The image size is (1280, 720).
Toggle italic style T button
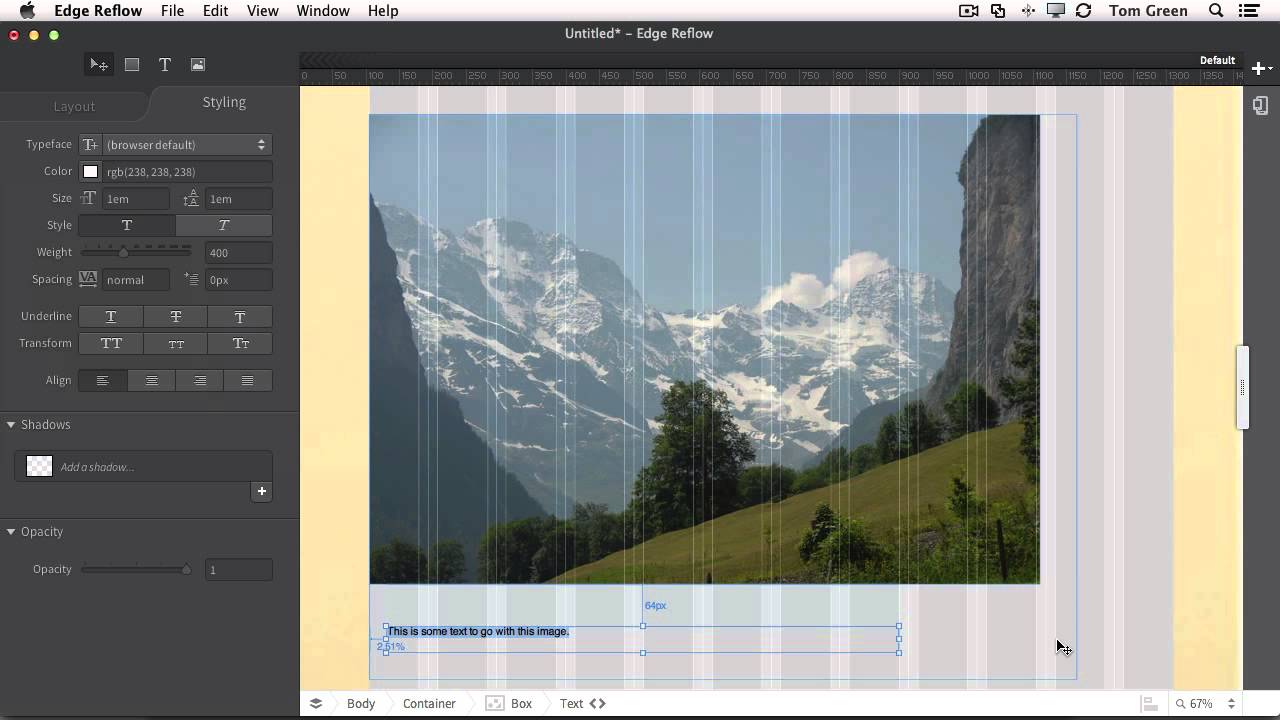click(x=224, y=225)
